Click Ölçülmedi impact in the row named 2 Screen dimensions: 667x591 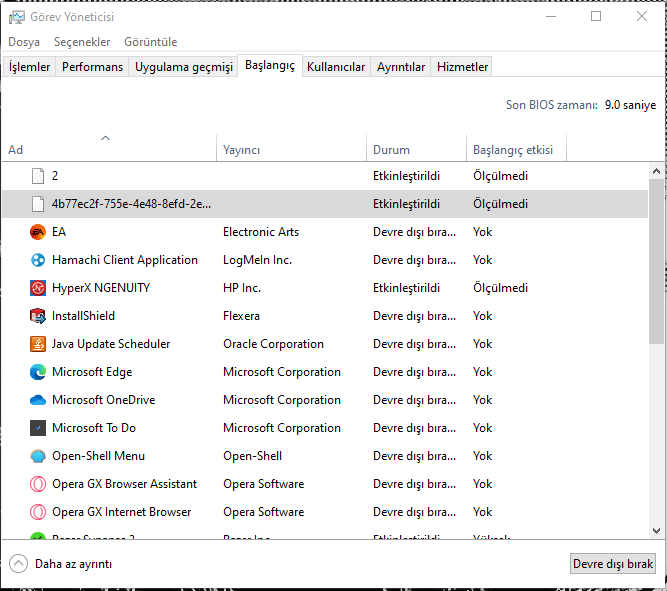(x=500, y=176)
